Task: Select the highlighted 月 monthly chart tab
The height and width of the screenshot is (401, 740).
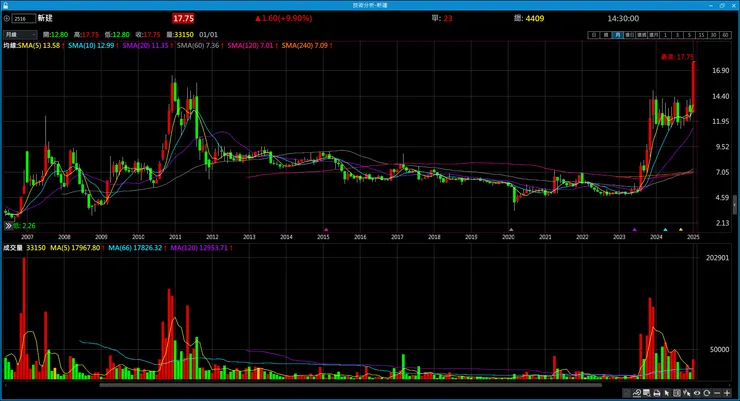Action: (618, 35)
